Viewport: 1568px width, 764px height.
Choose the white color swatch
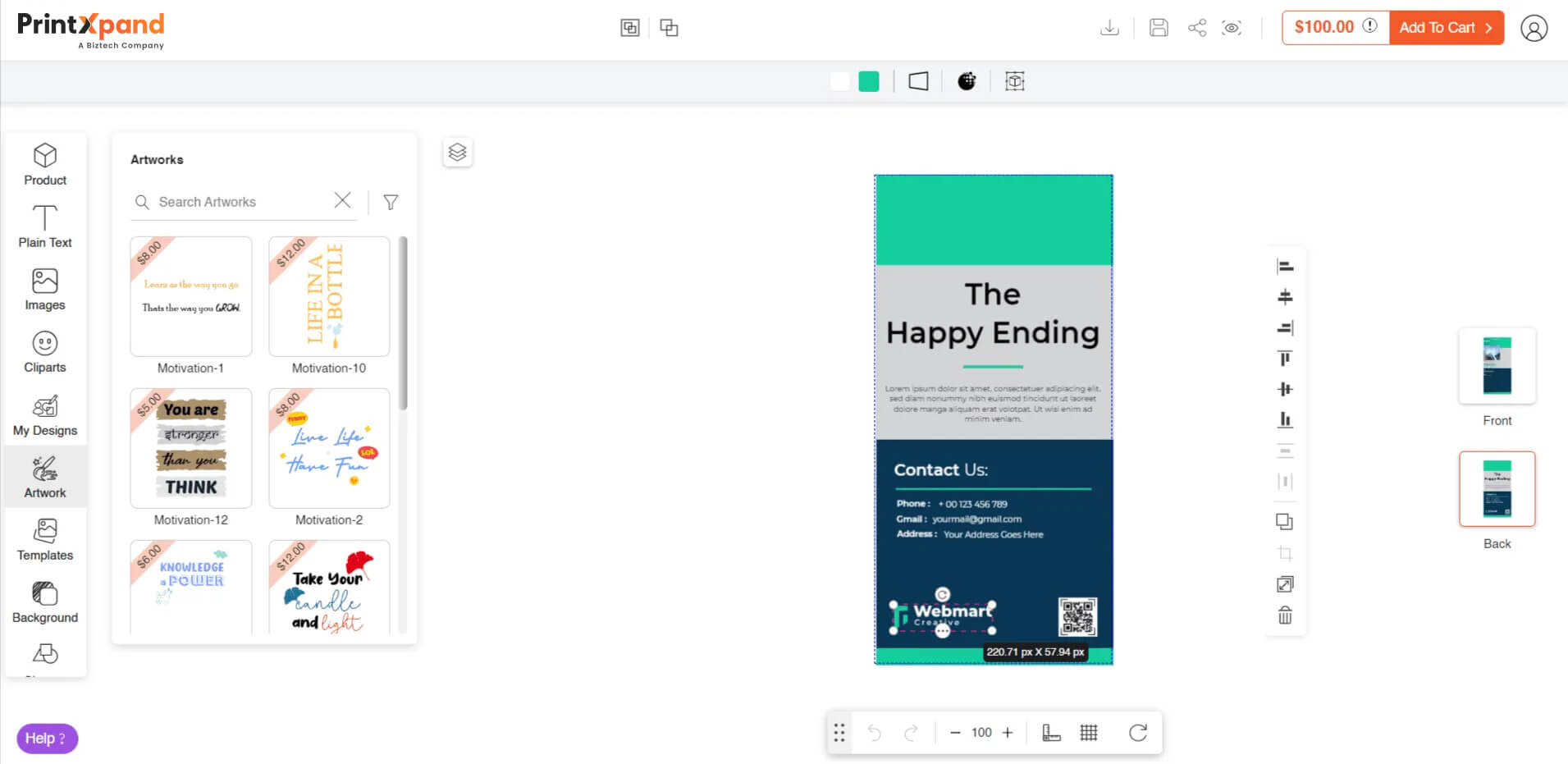click(840, 81)
